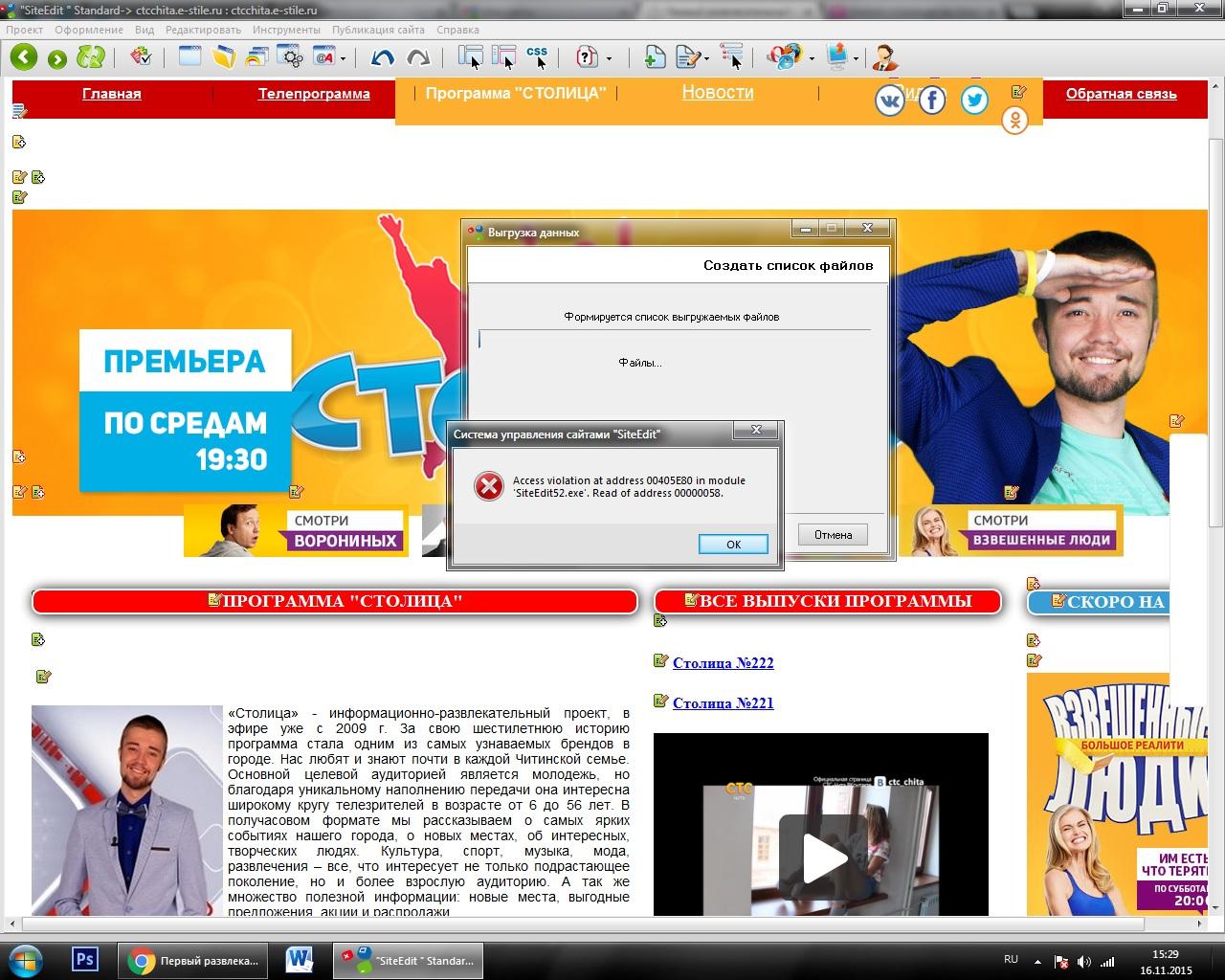The height and width of the screenshot is (980, 1225).
Task: Click the support operator person icon
Action: click(x=884, y=57)
